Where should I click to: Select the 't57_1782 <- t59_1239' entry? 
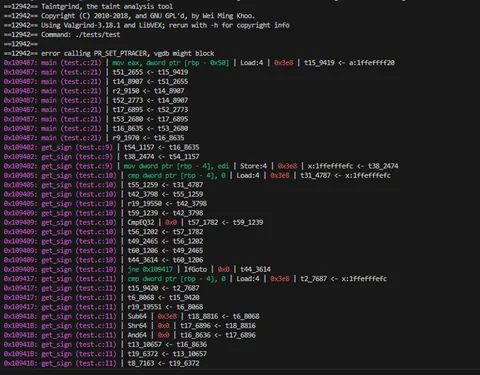tap(225, 222)
